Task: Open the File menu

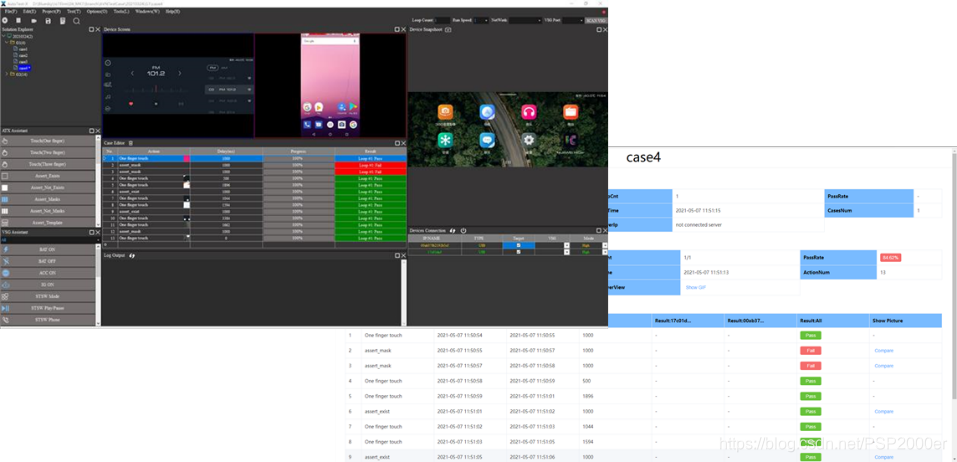Action: (10, 12)
